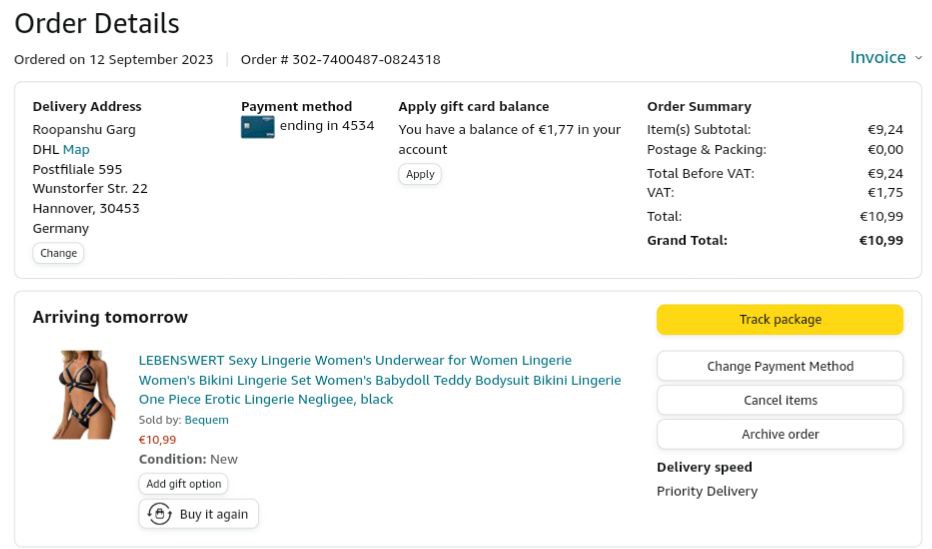Expand the Invoice dropdown
Screen dimensions: 932x549
click(x=878, y=58)
